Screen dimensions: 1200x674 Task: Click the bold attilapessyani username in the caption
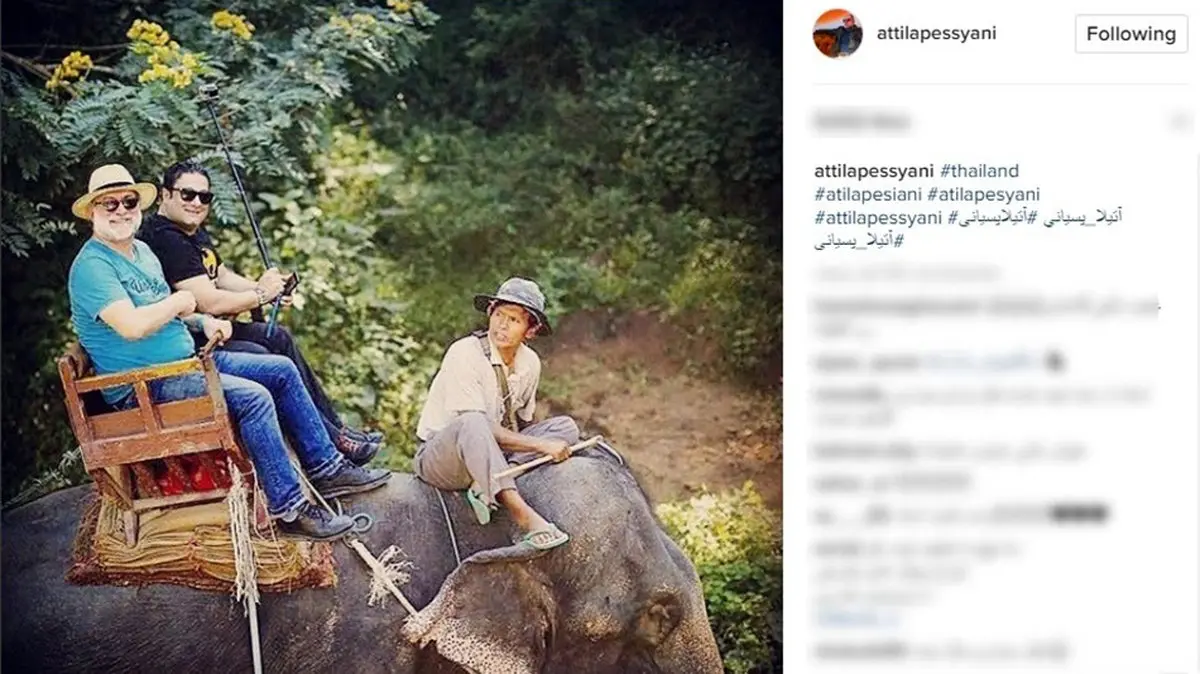pos(874,171)
